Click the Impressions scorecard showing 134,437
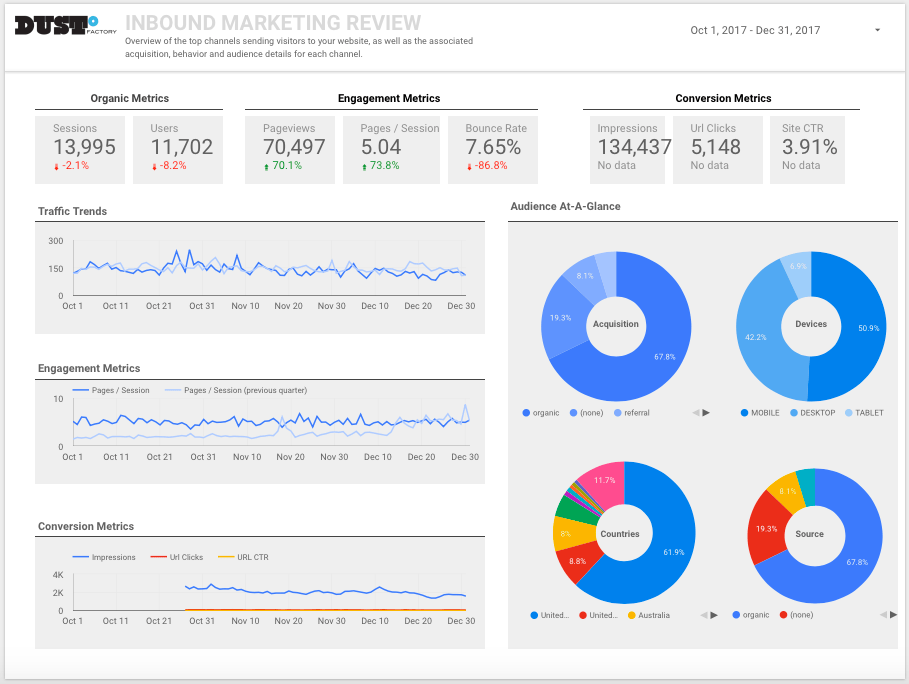The width and height of the screenshot is (909, 684). tap(627, 148)
